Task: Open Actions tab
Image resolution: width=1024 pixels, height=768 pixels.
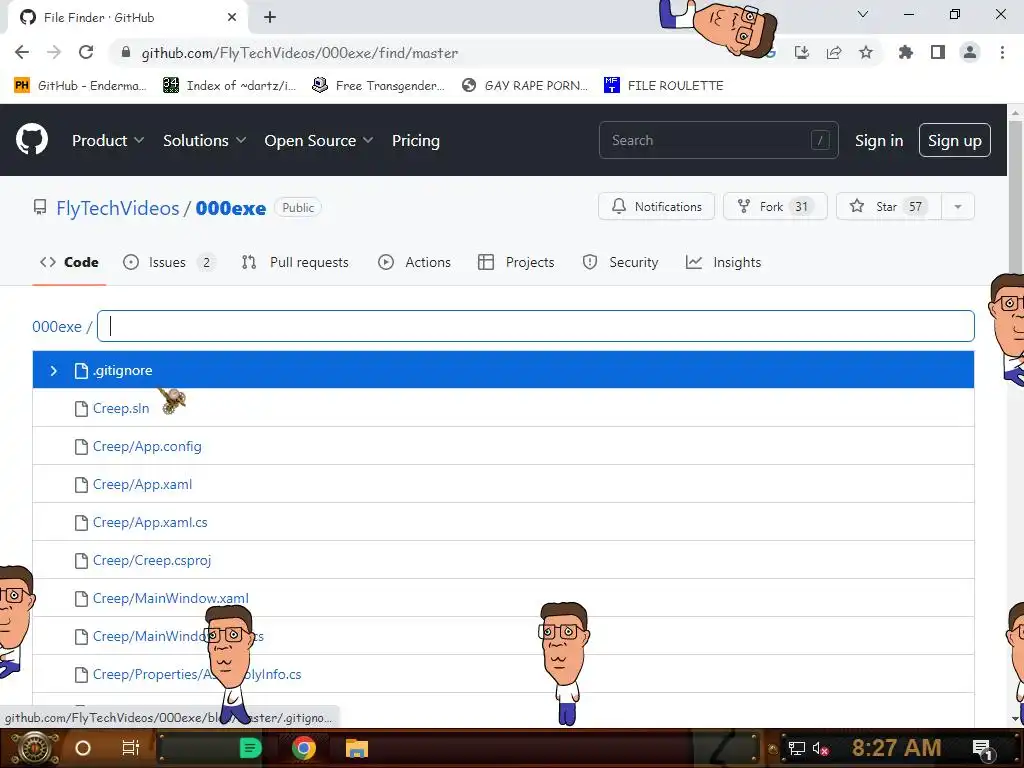Action: [x=414, y=262]
